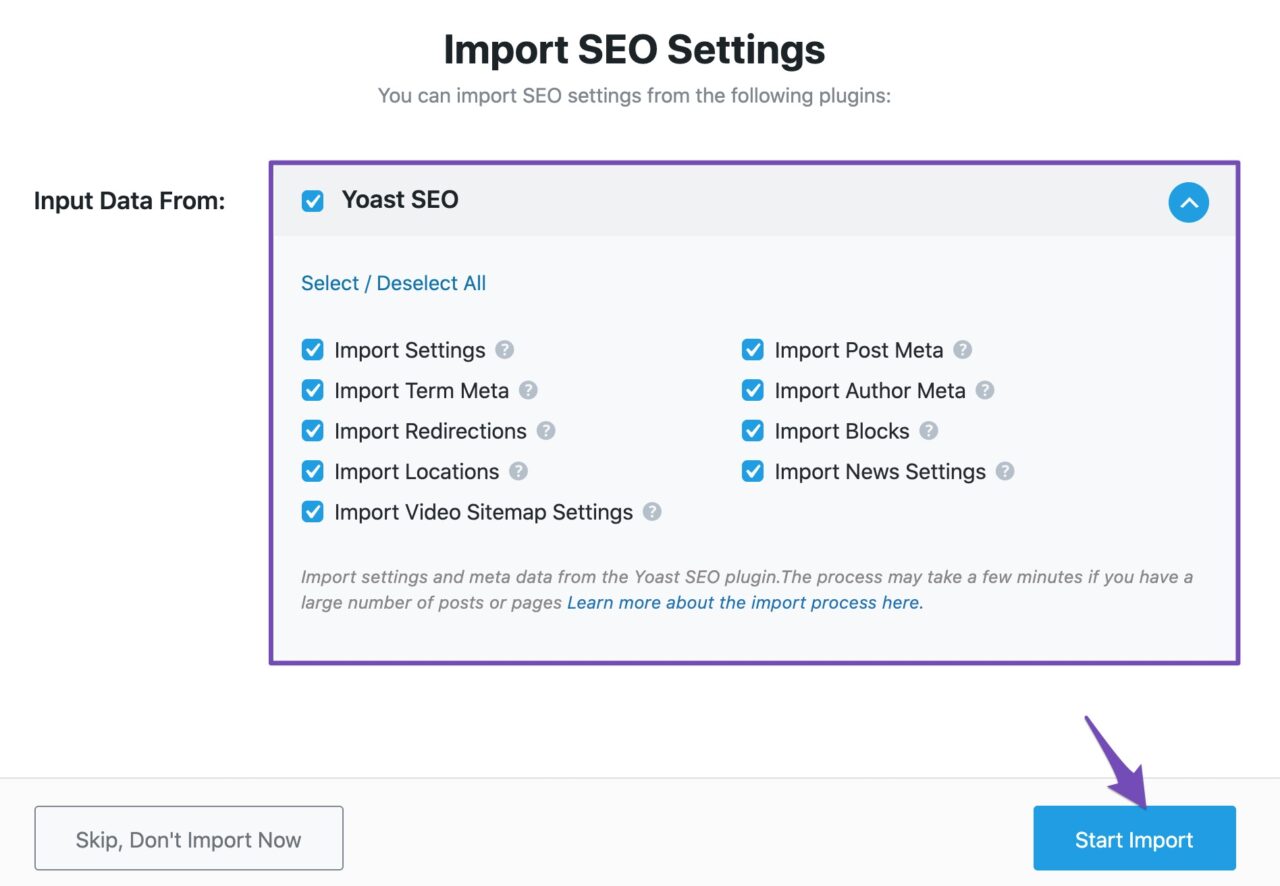This screenshot has height=886, width=1280.
Task: Click help icon beside Import News Settings
Action: point(1005,471)
